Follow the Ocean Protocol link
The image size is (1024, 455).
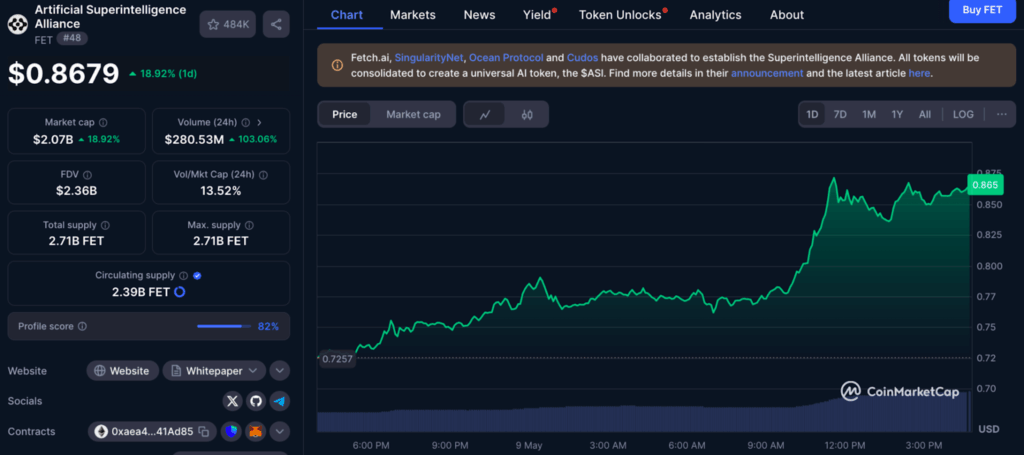[x=506, y=57]
